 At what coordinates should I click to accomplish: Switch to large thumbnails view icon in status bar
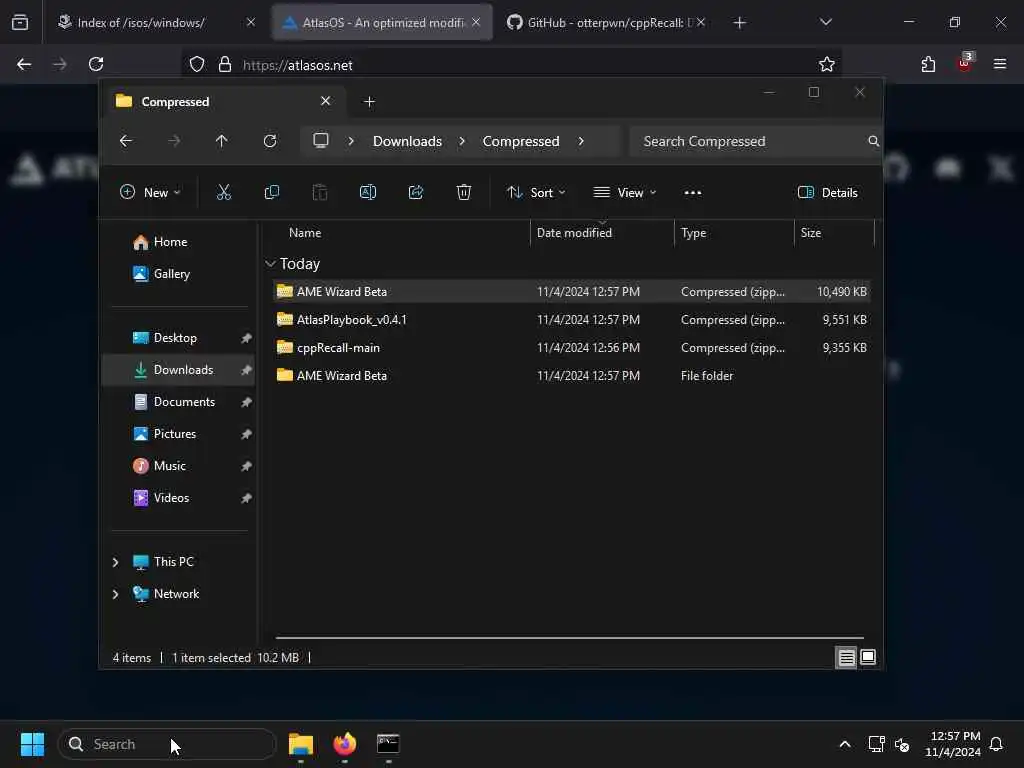pos(868,657)
